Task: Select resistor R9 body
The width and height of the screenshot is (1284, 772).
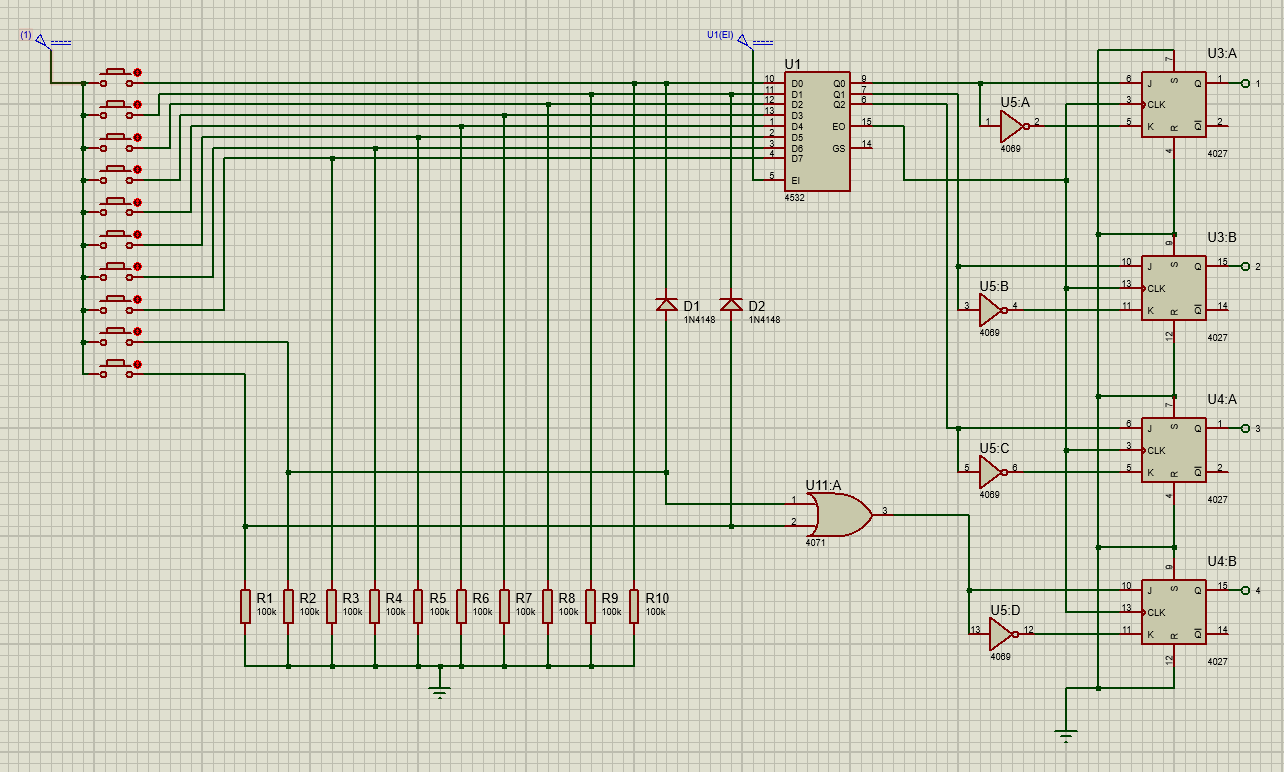Action: point(591,606)
